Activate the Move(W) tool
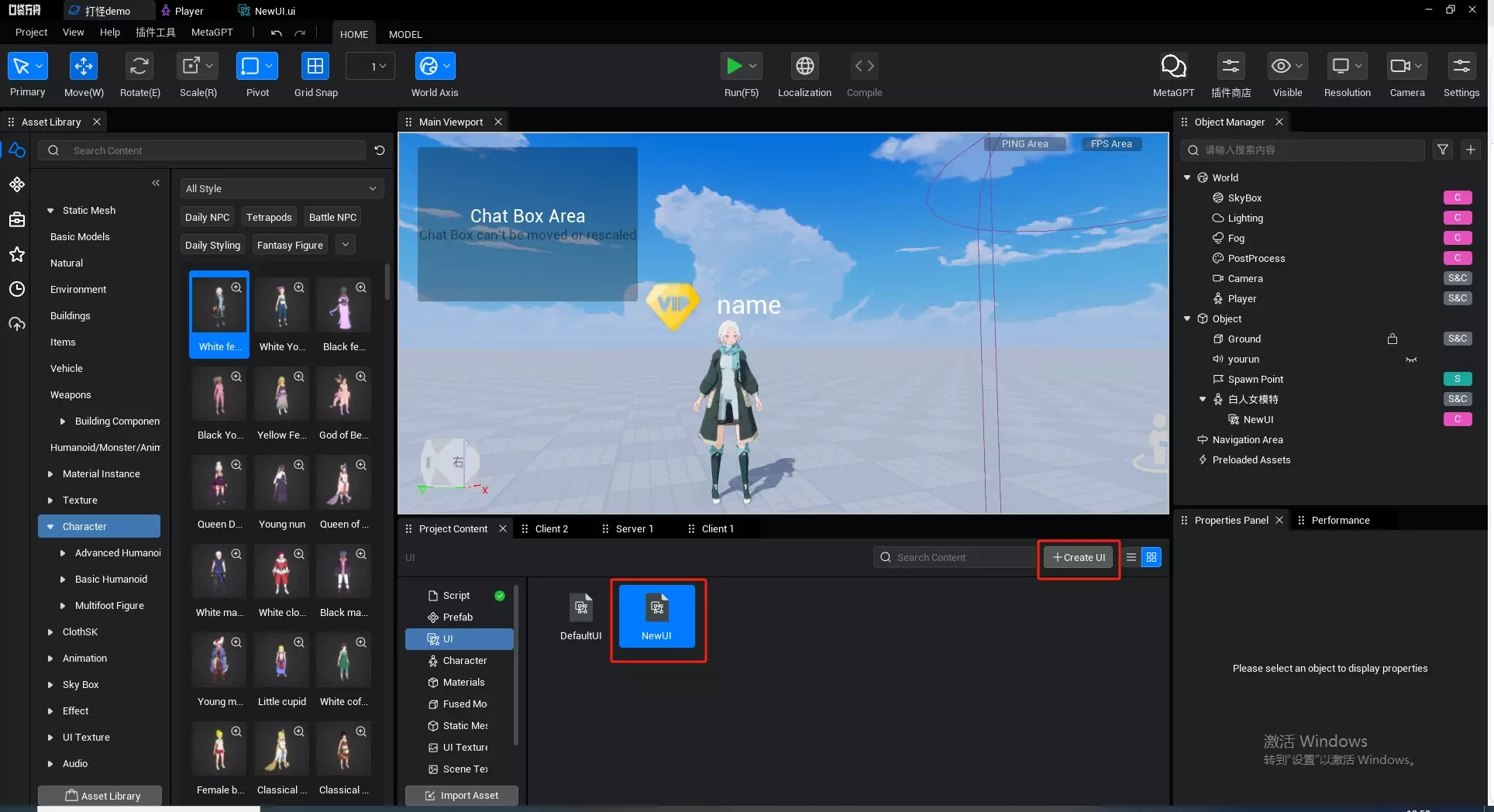This screenshot has height=812, width=1494. (x=83, y=67)
